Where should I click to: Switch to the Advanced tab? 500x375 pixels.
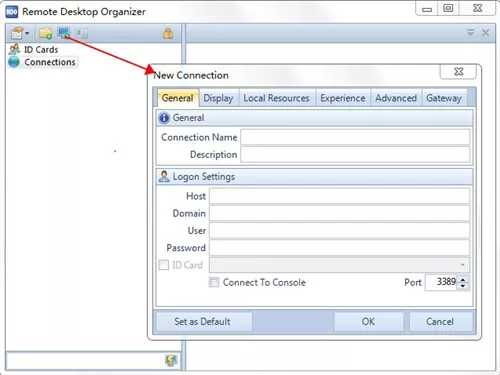tap(396, 98)
